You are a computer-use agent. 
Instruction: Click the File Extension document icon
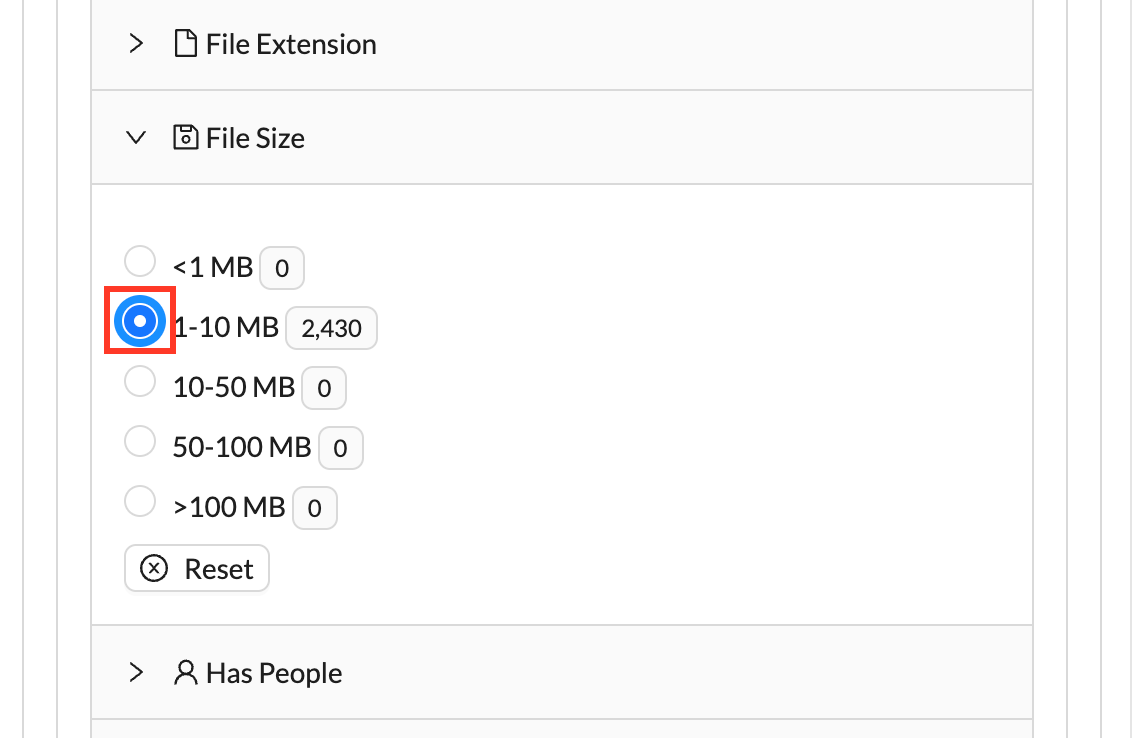pyautogui.click(x=185, y=44)
